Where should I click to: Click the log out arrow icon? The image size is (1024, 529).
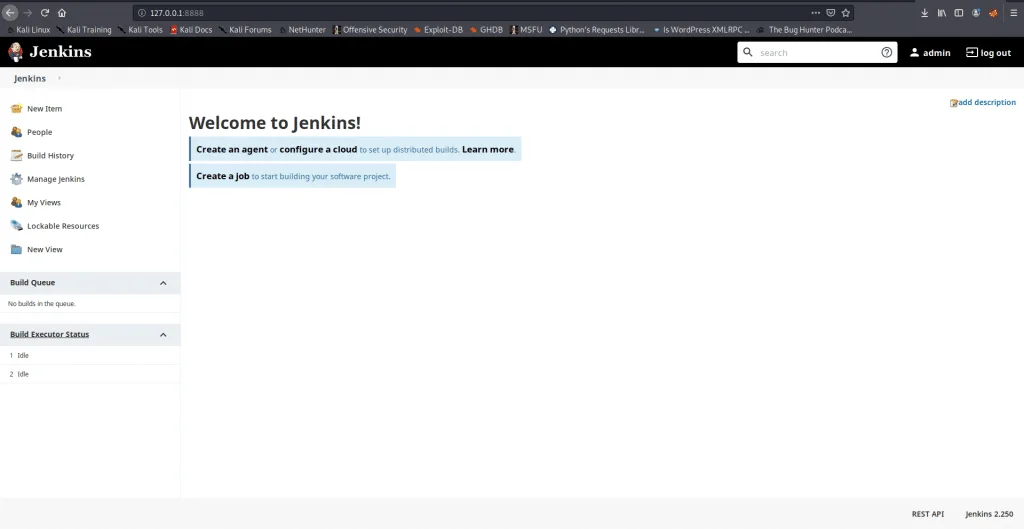(972, 52)
